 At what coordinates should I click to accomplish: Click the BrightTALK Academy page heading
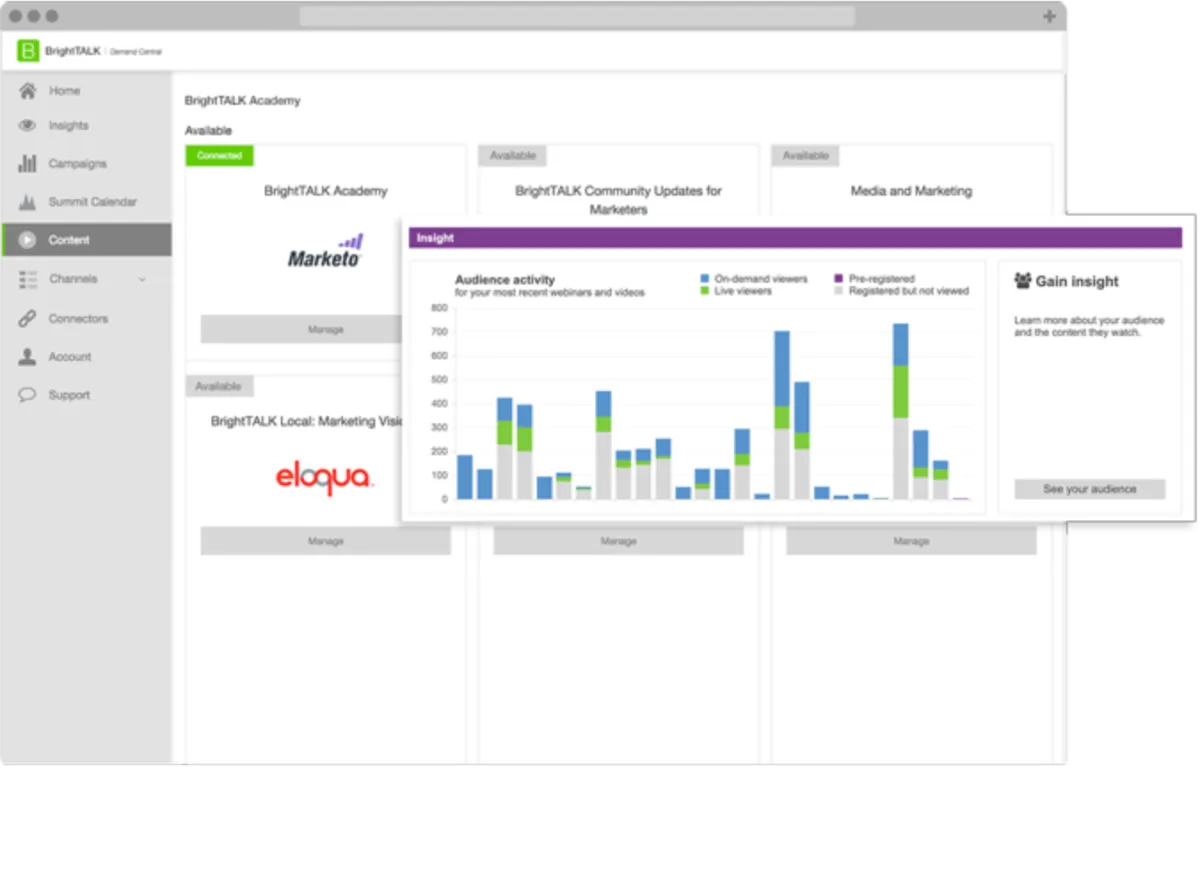[x=242, y=100]
